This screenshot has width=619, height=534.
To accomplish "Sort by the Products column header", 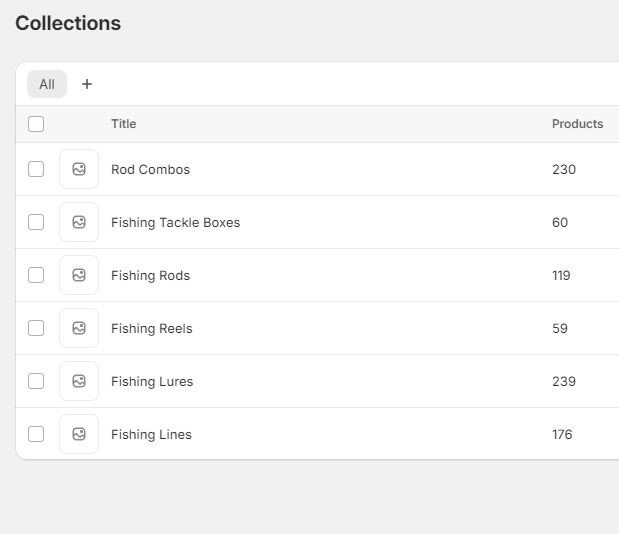I will tap(578, 124).
